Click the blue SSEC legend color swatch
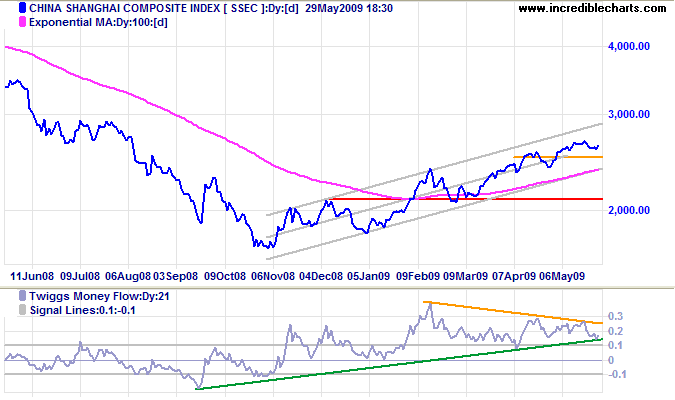This screenshot has width=675, height=400. (x=22, y=8)
